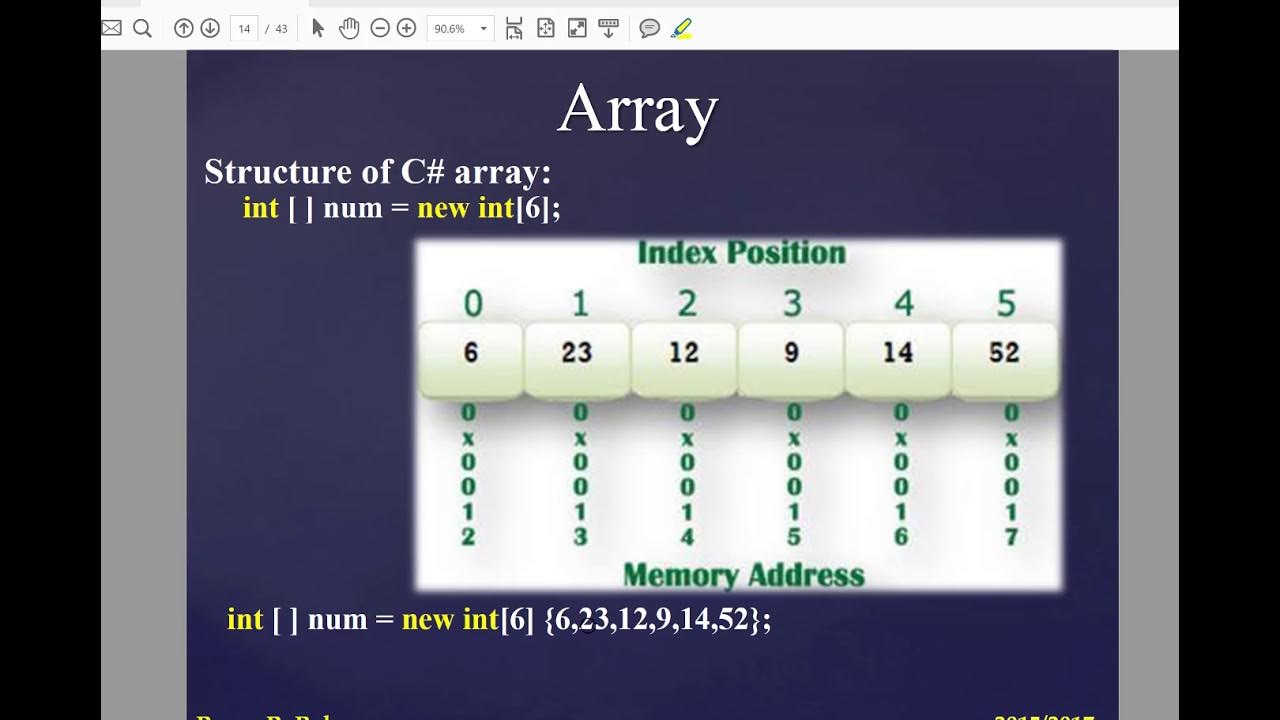
Task: Select the Highlight text tool
Action: tap(682, 28)
